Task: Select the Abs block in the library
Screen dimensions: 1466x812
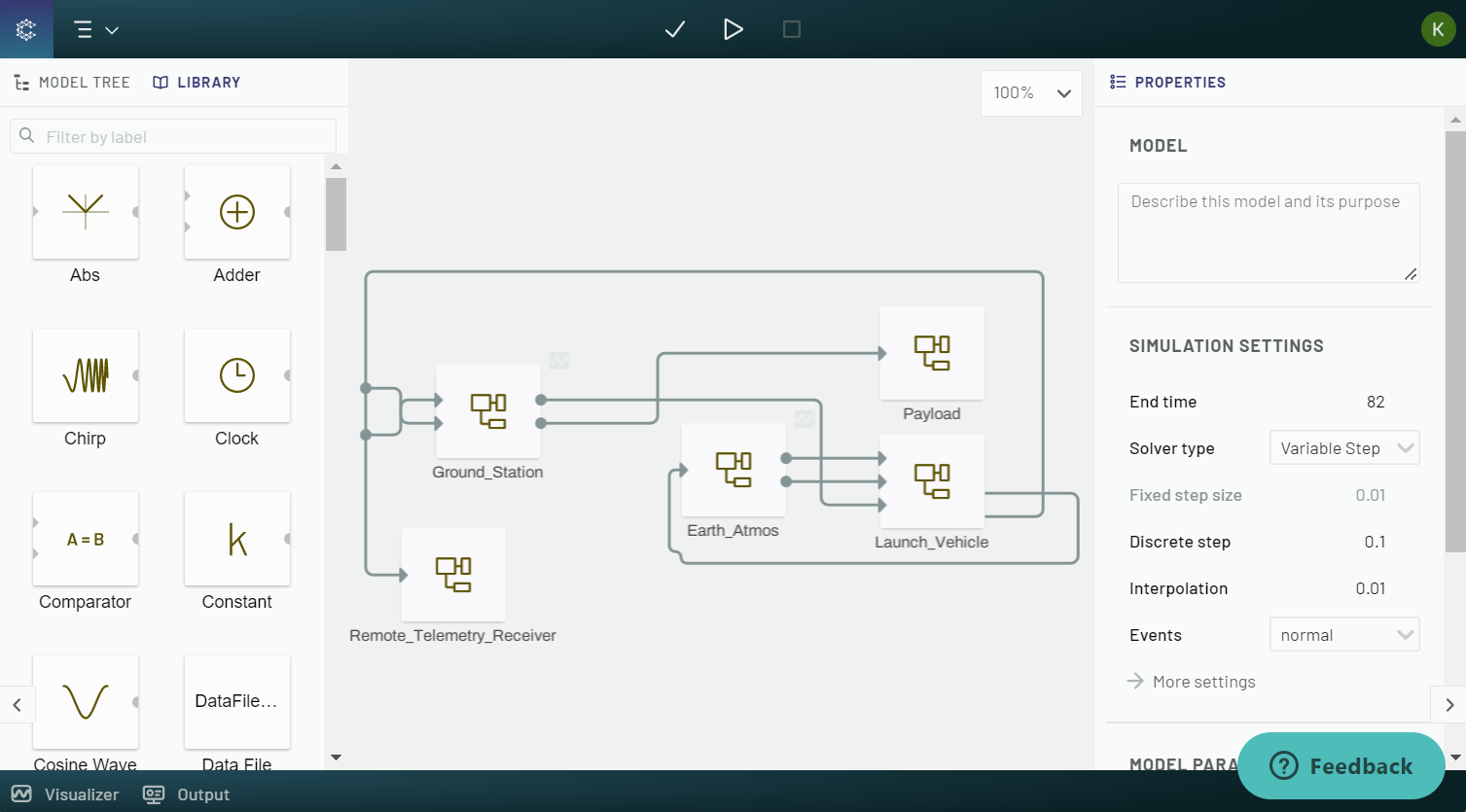Action: point(85,212)
